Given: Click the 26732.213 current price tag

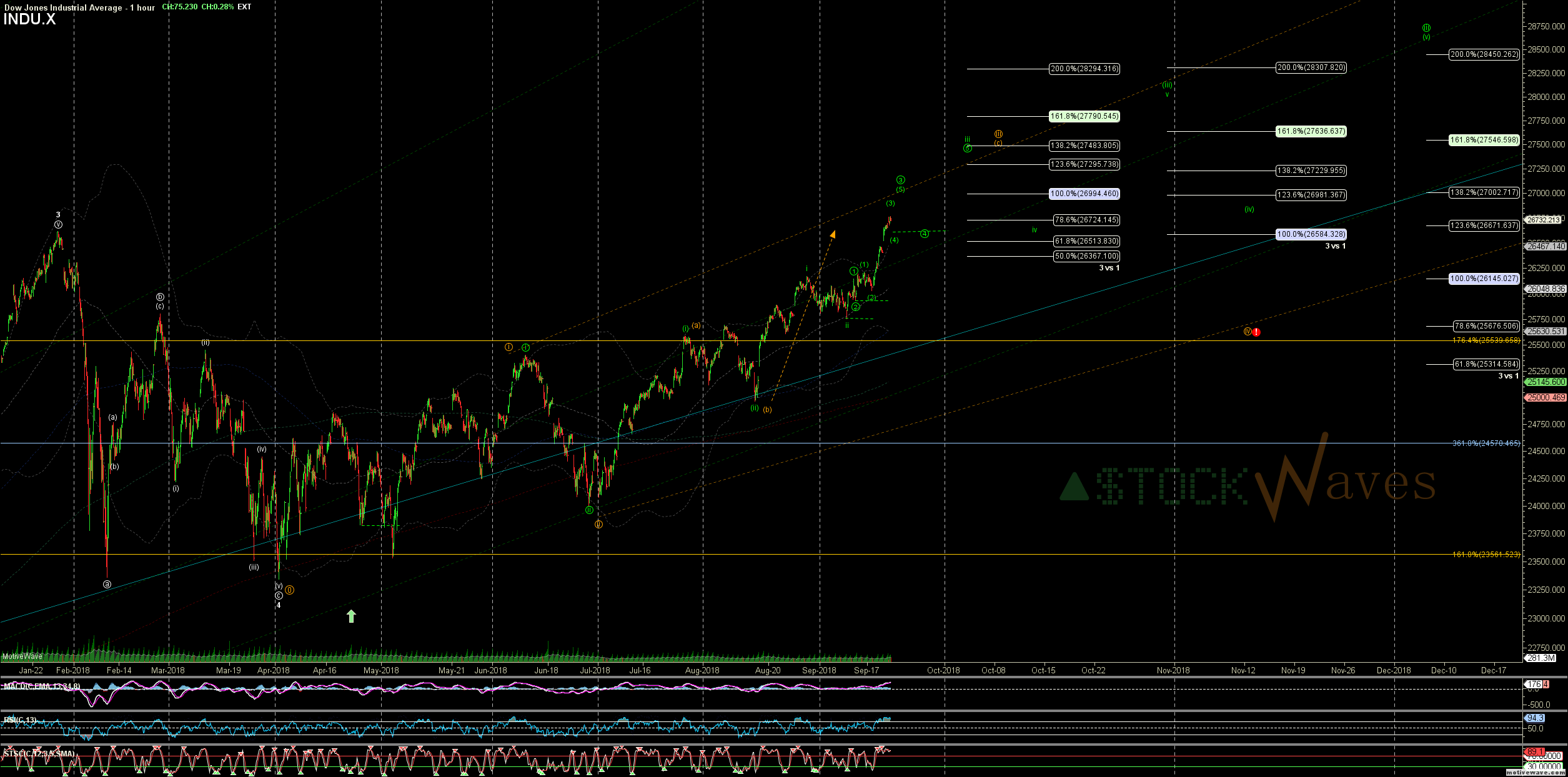Looking at the screenshot, I should click(x=1543, y=220).
